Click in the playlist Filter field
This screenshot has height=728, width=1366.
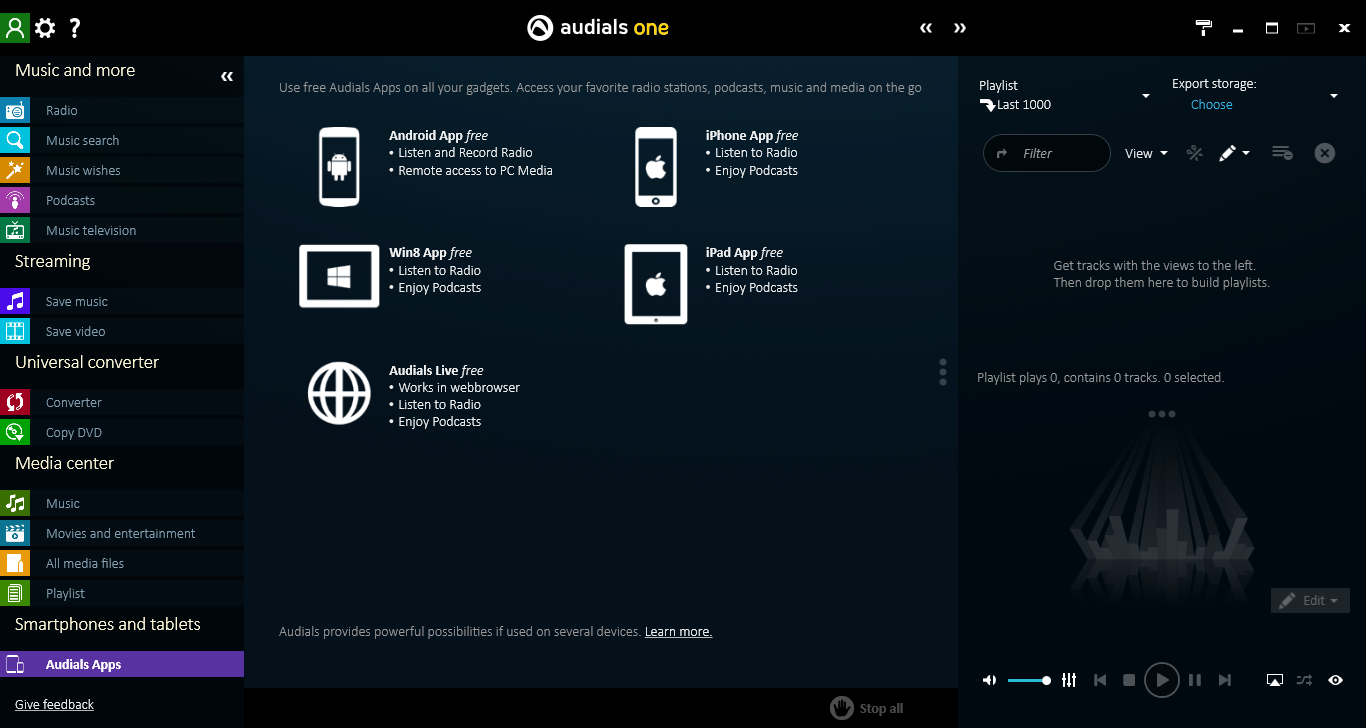(1047, 153)
